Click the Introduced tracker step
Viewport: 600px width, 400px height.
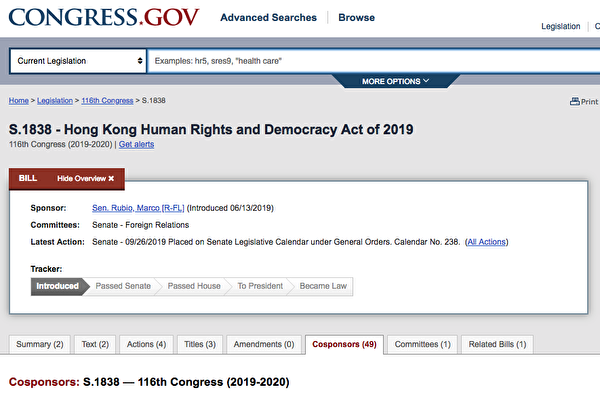(x=57, y=286)
